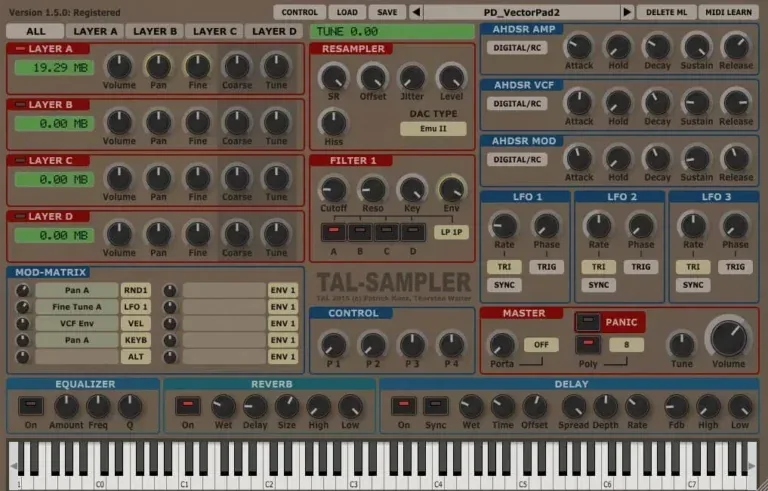
Task: Toggle Filter 1 routing for layer B
Action: [x=360, y=232]
